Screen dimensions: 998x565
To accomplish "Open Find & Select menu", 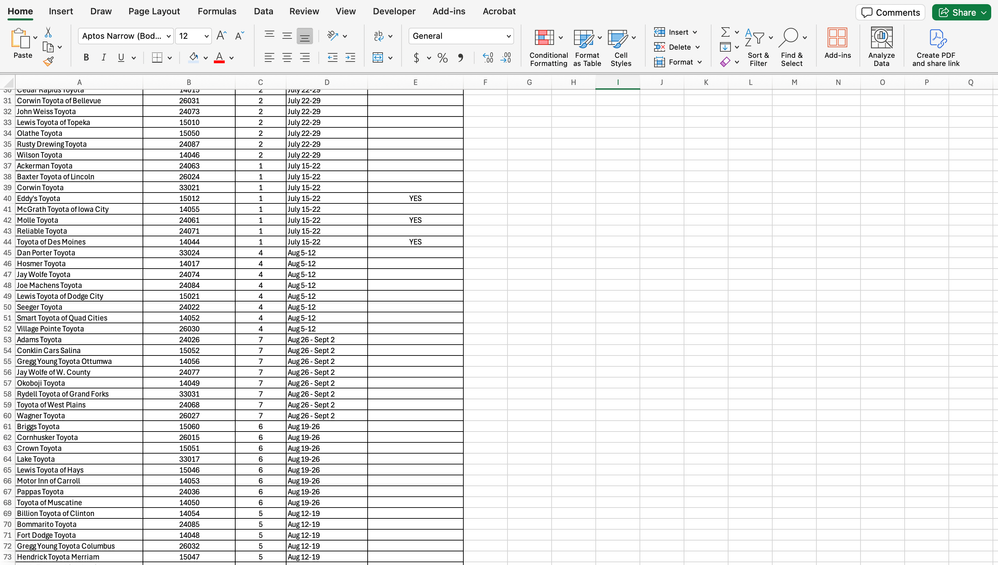I will click(x=792, y=47).
